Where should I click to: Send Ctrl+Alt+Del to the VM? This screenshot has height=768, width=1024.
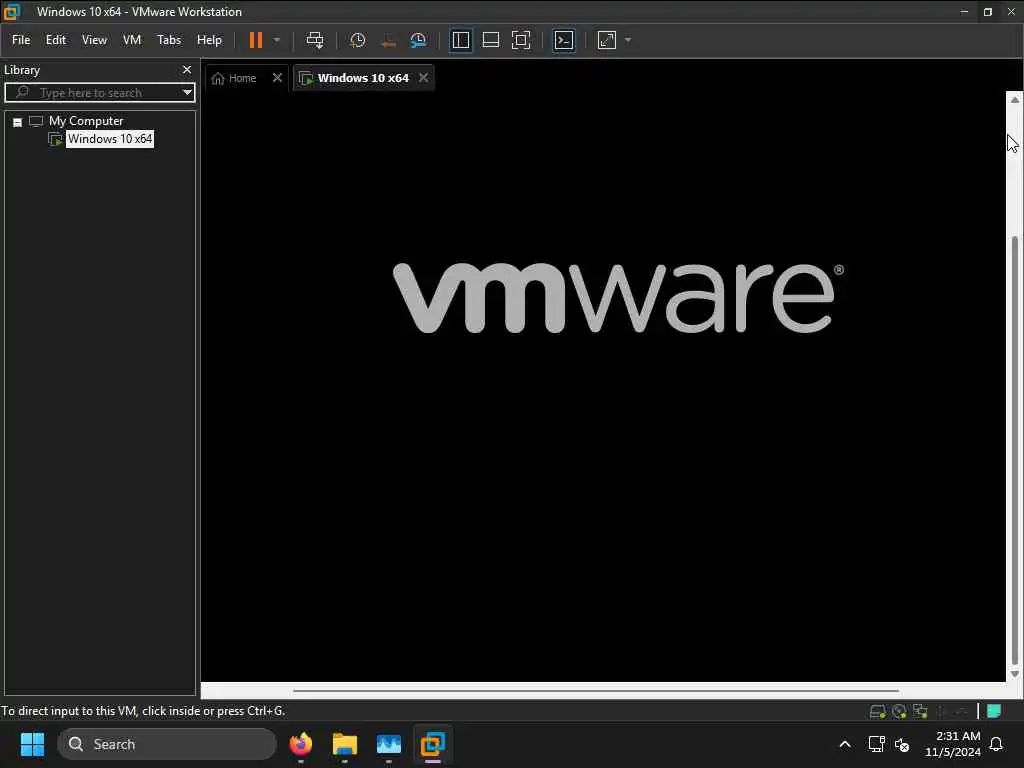(x=315, y=40)
